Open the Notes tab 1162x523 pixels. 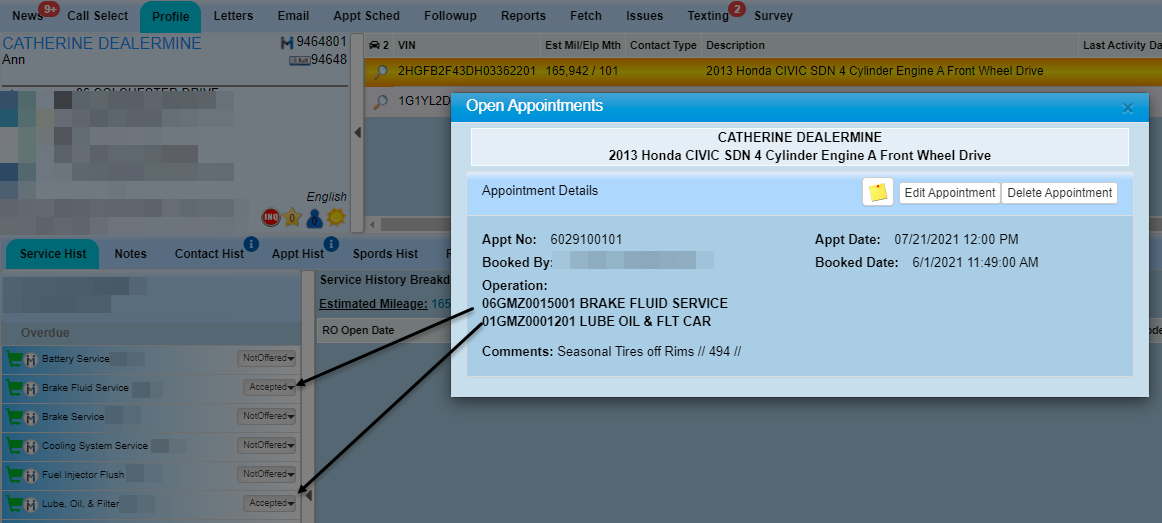click(130, 254)
